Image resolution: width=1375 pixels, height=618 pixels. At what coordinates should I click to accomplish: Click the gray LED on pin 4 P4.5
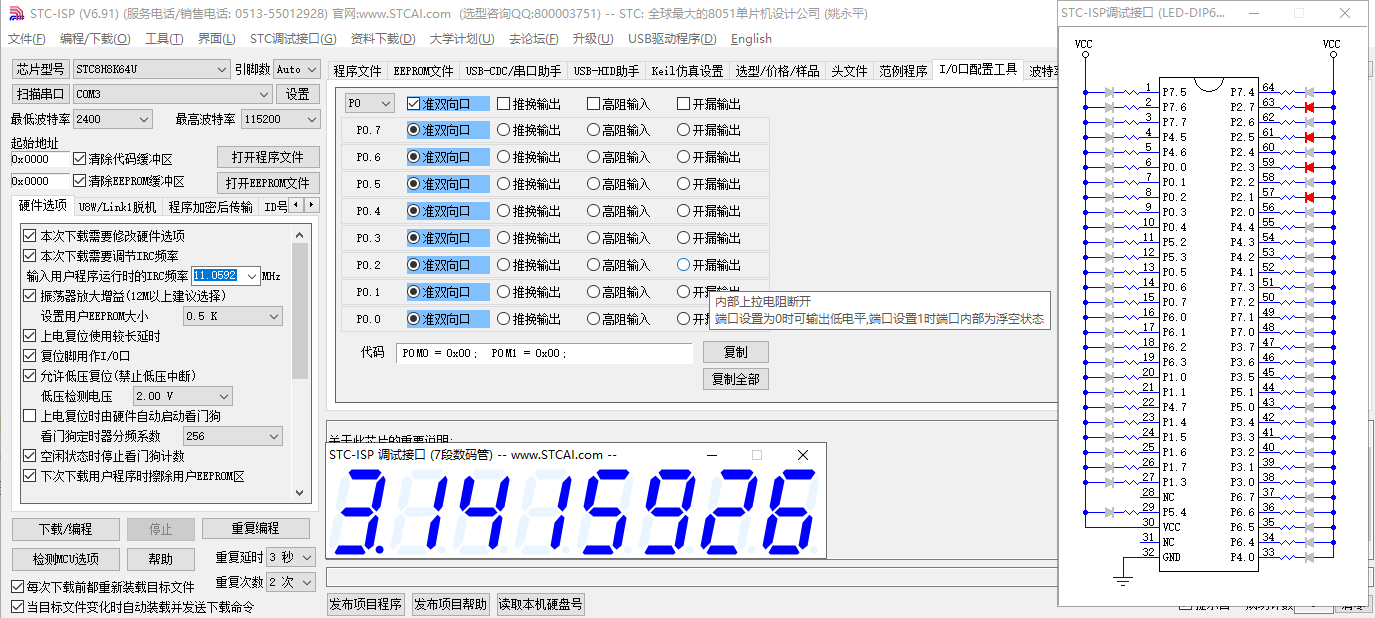[1110, 137]
